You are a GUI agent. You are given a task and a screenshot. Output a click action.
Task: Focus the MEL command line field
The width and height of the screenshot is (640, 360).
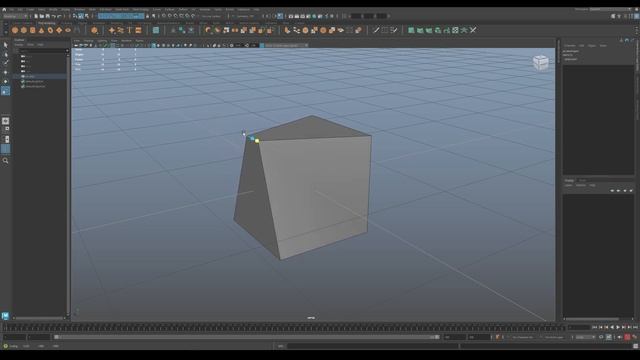click(x=373, y=346)
